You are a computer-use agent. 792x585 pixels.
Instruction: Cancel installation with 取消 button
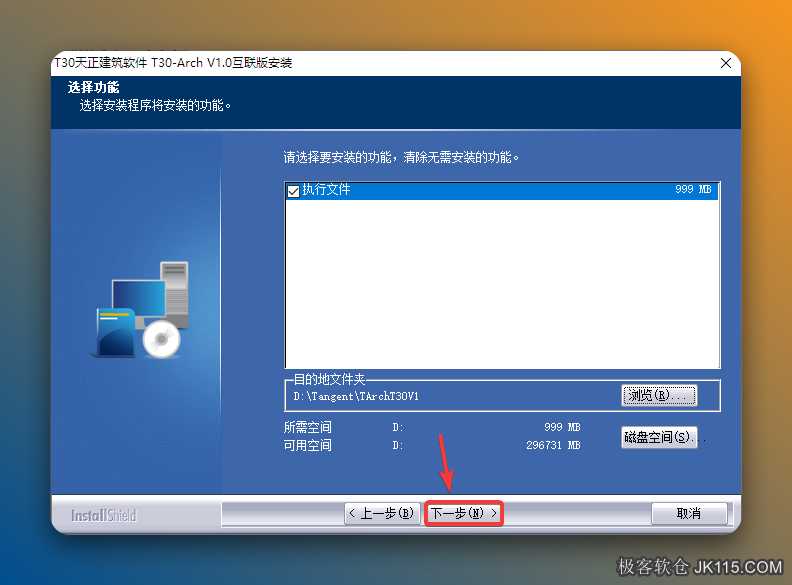689,513
